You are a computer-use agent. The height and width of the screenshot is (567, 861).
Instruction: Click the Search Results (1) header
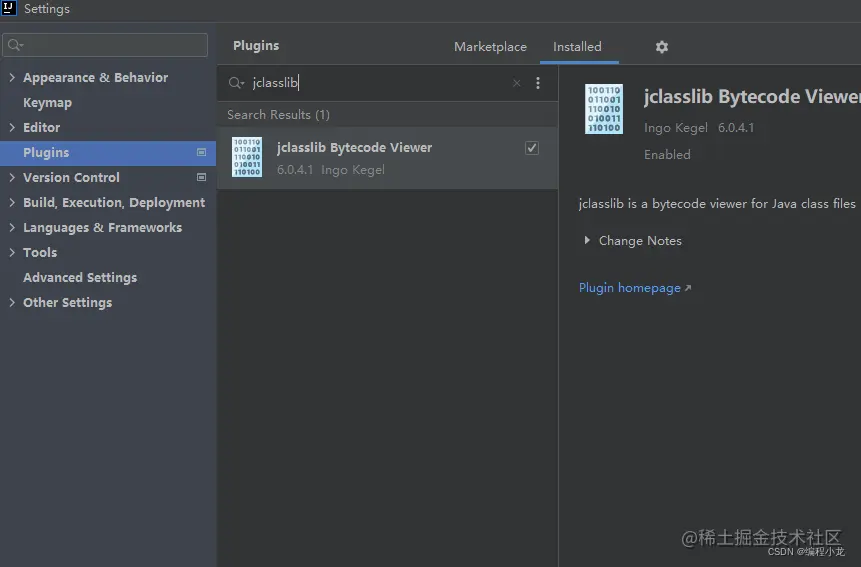[278, 115]
